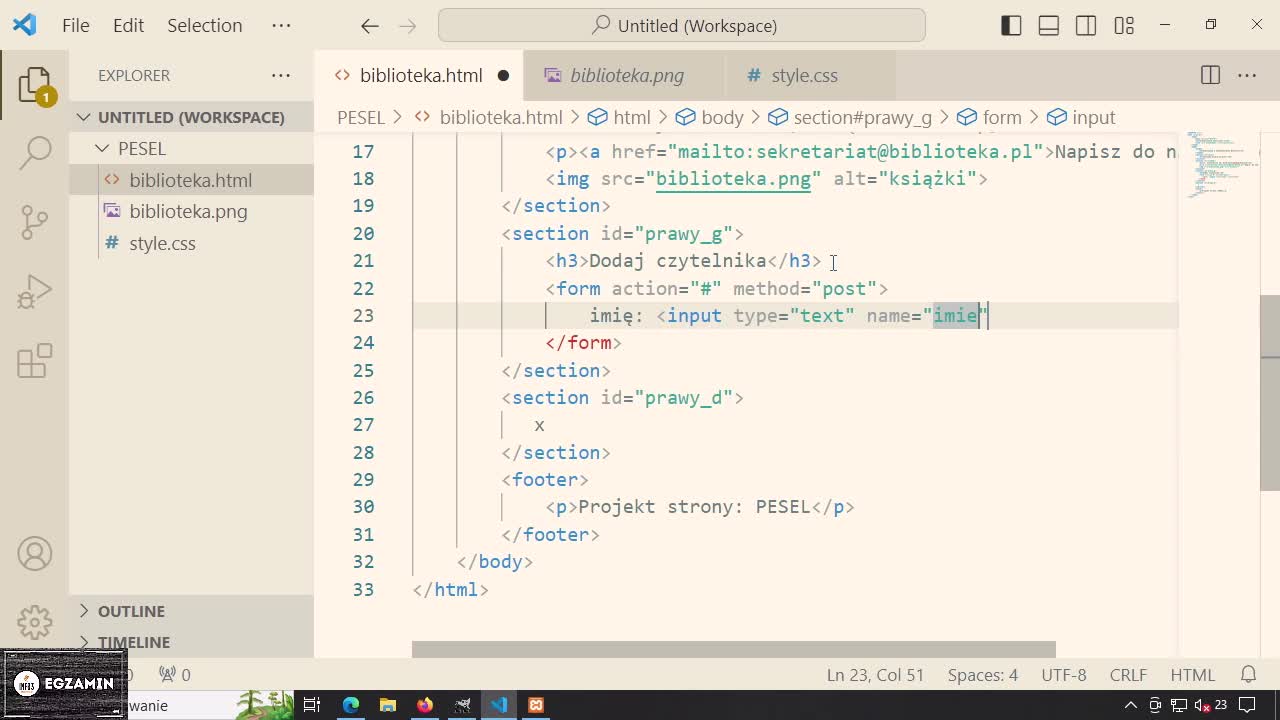Click the html breadcrumb

pyautogui.click(x=619, y=117)
